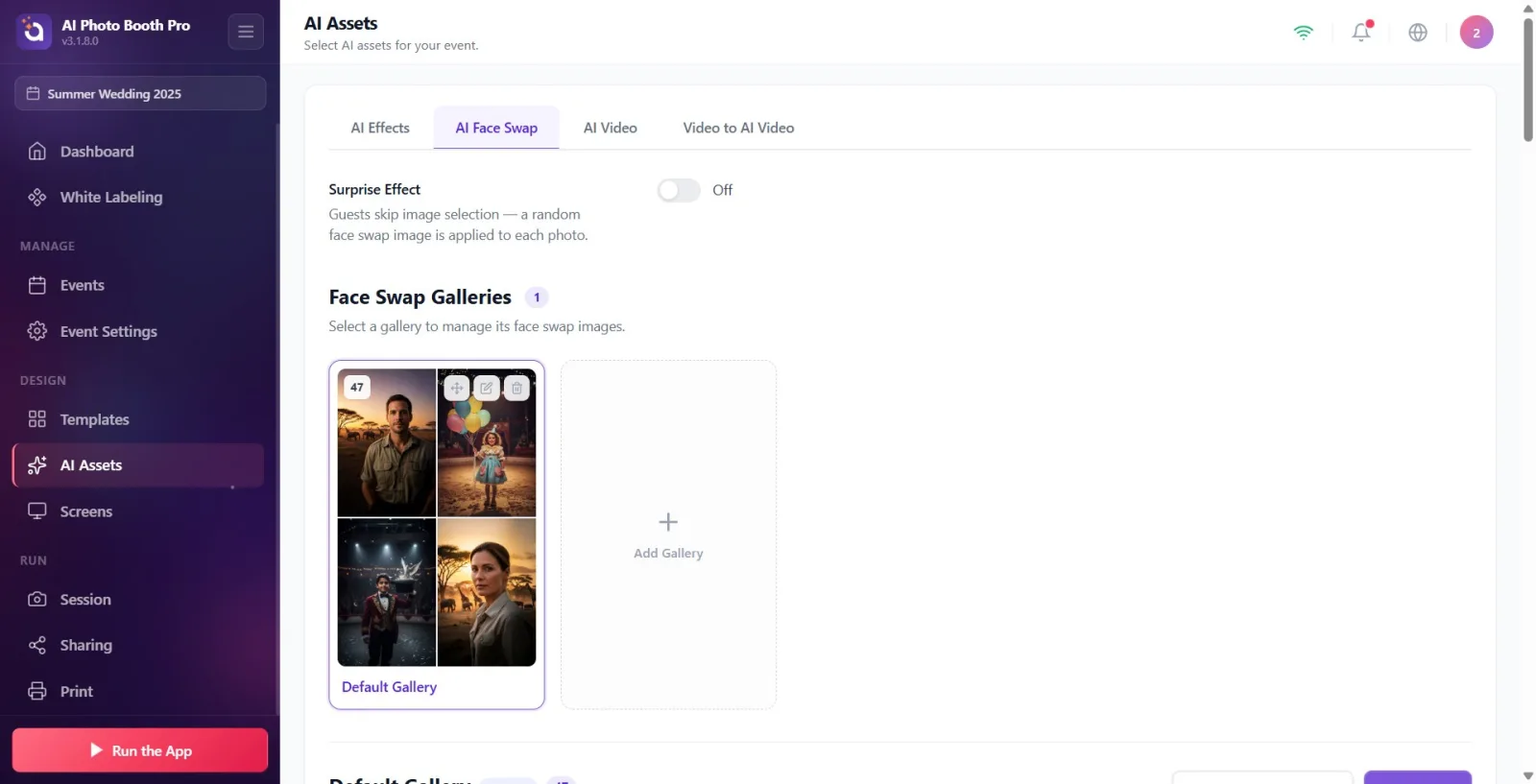The image size is (1536, 784).
Task: Click the plus icon in Add Gallery
Action: pyautogui.click(x=668, y=522)
